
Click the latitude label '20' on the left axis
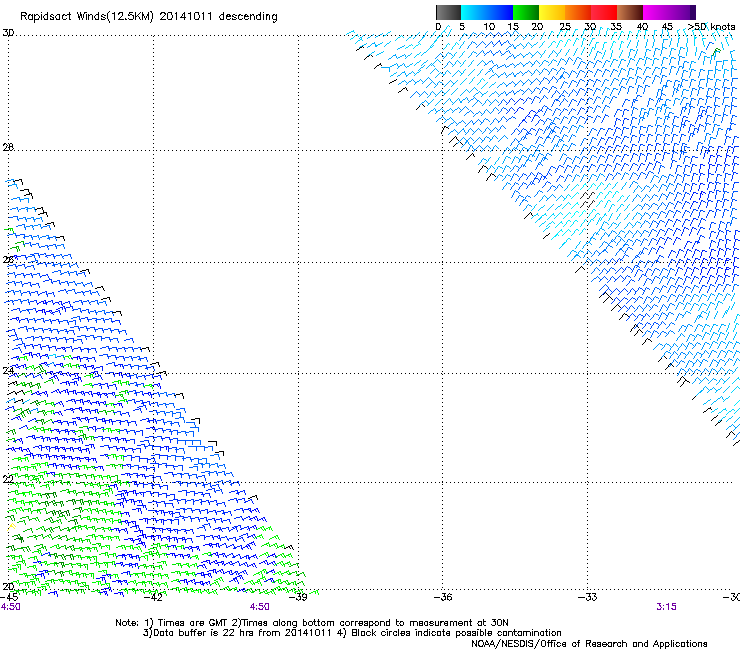[8, 586]
